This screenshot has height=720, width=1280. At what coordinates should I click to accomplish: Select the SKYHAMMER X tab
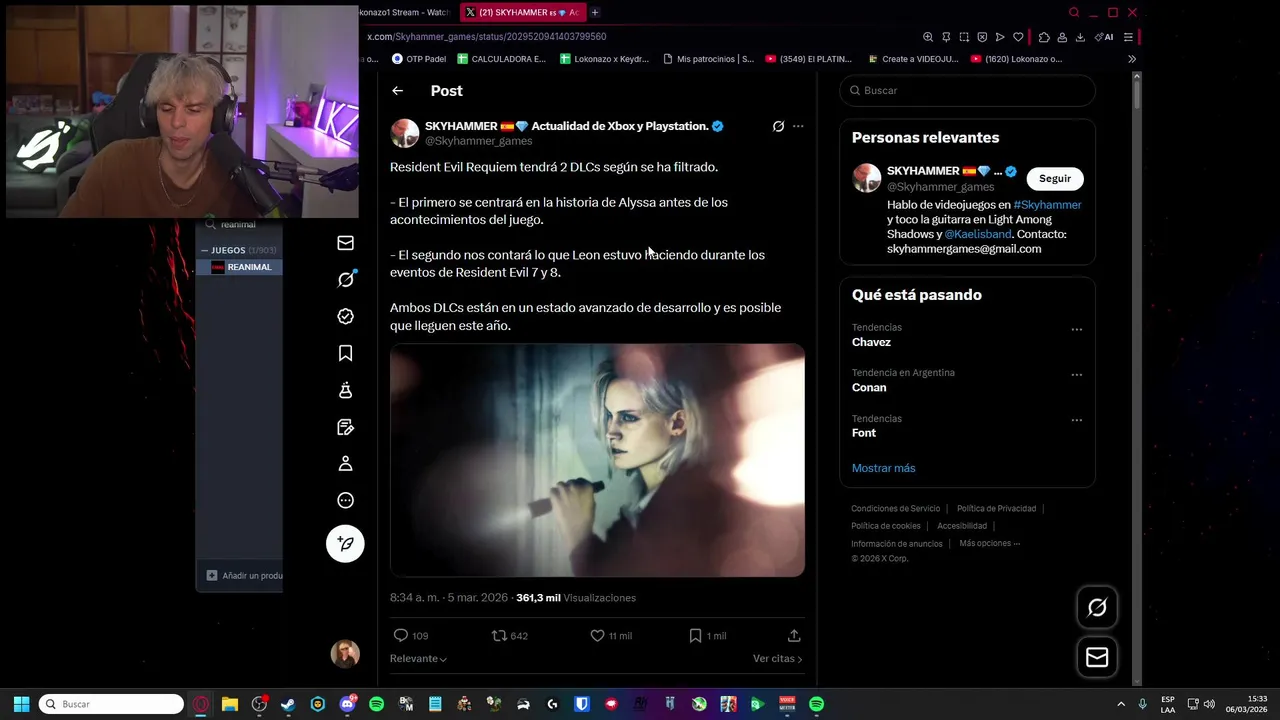(x=521, y=12)
